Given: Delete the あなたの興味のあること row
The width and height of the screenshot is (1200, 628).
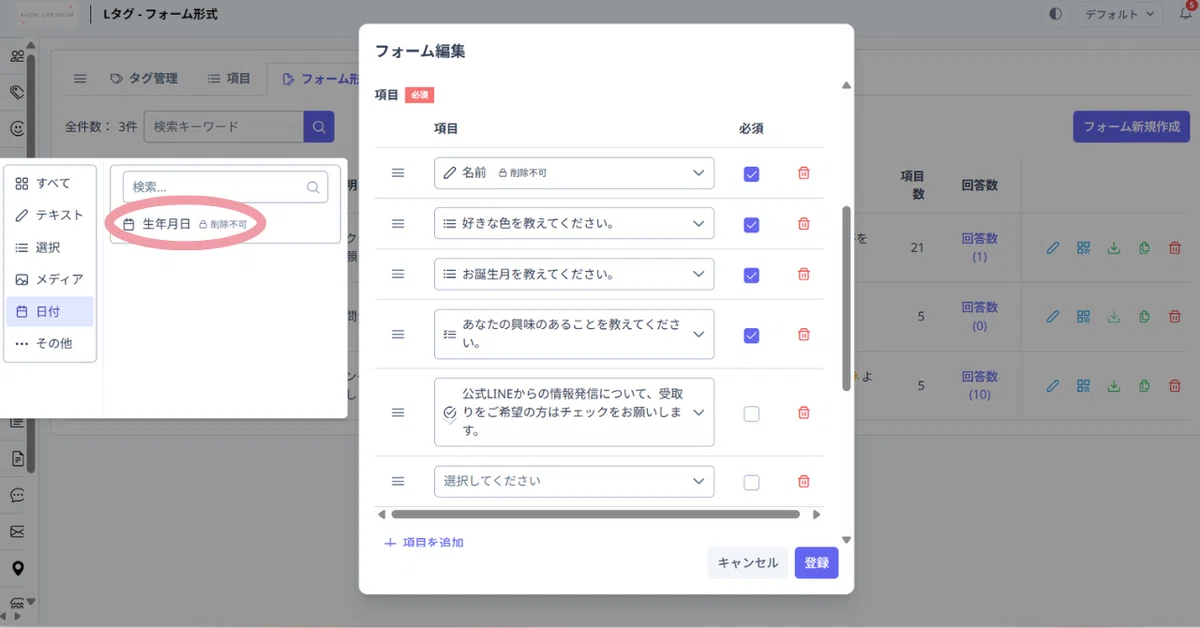Looking at the screenshot, I should (x=803, y=334).
